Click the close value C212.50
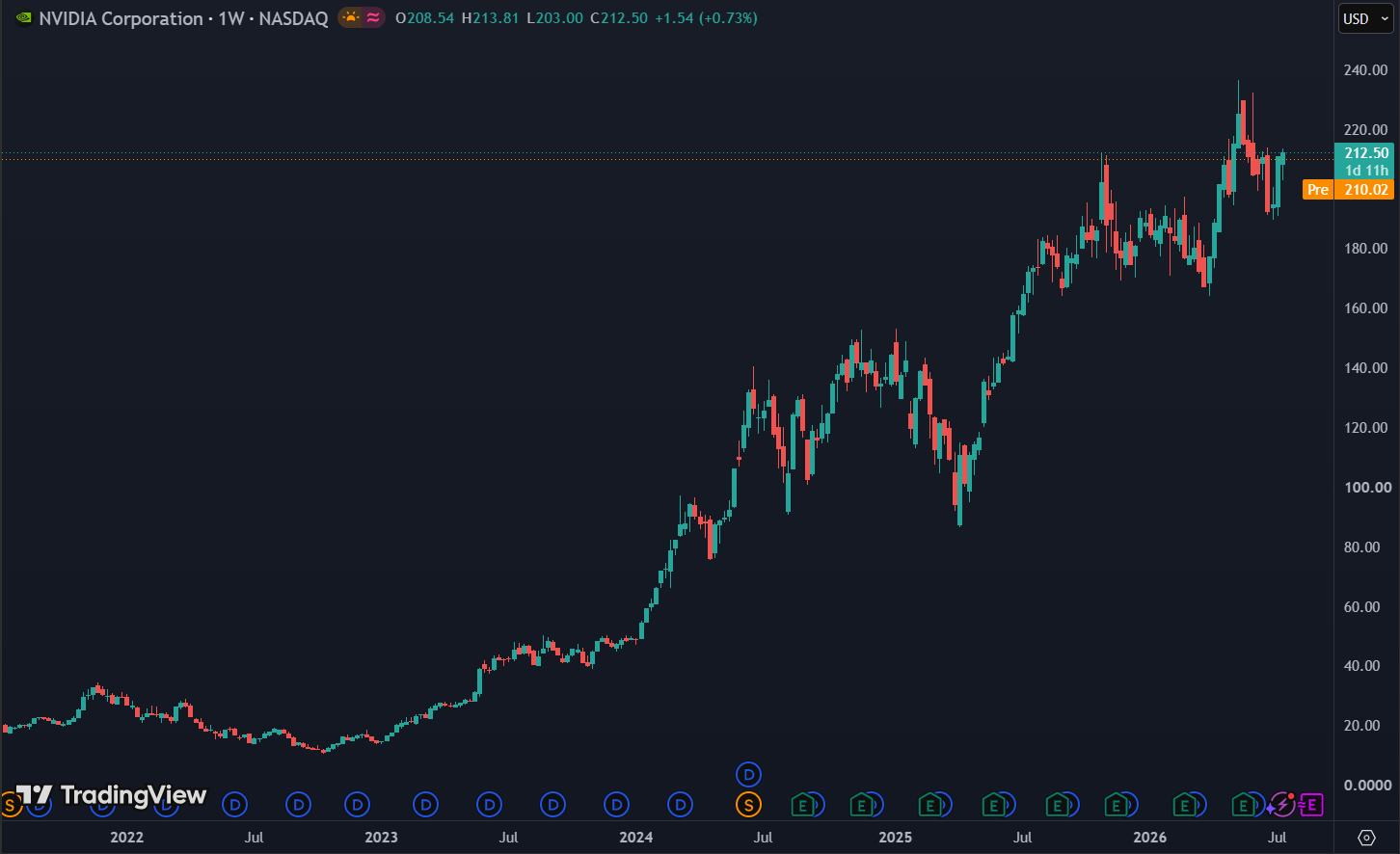This screenshot has height=854, width=1400. pyautogui.click(x=619, y=18)
